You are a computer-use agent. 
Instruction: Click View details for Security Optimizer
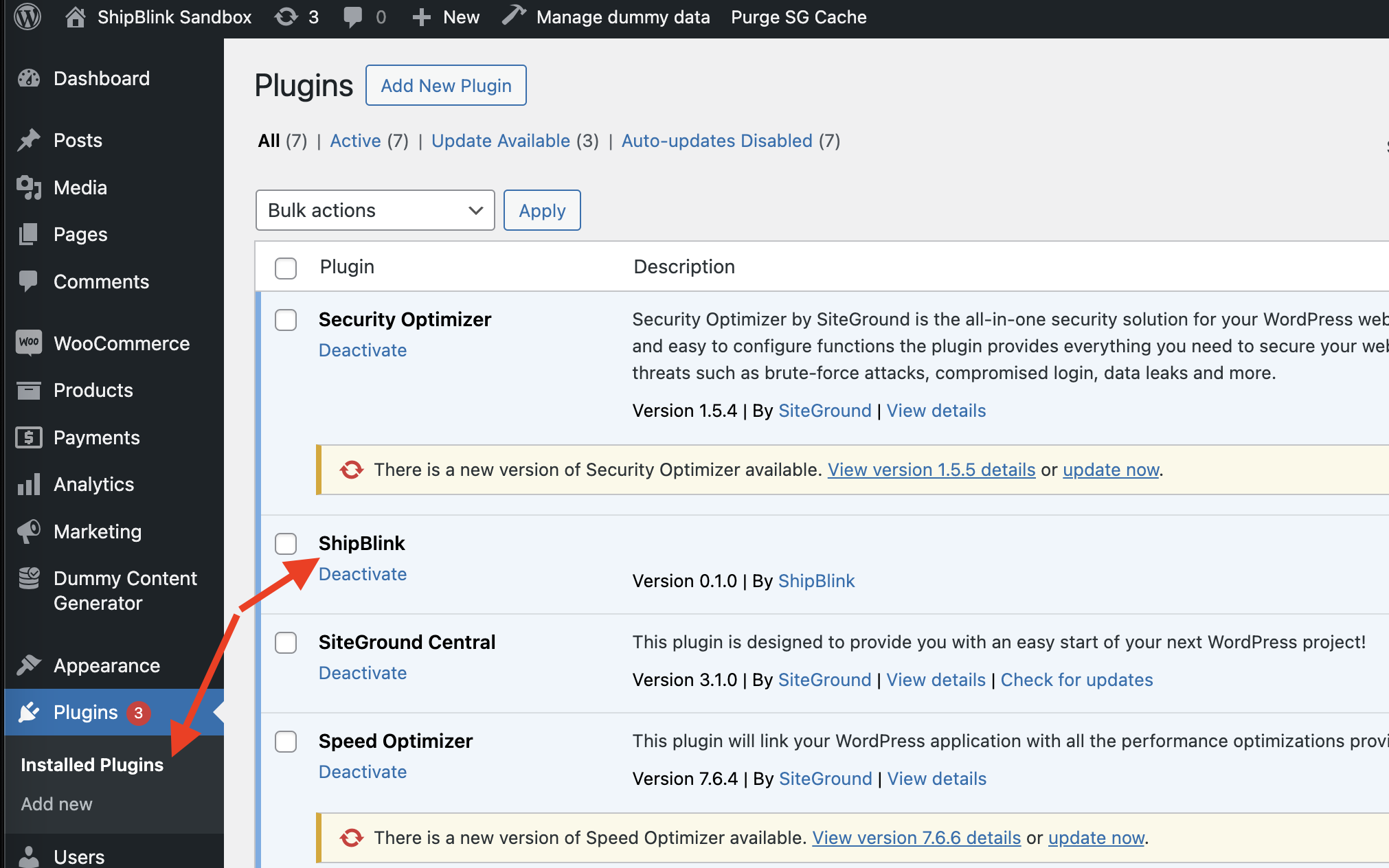tap(936, 411)
